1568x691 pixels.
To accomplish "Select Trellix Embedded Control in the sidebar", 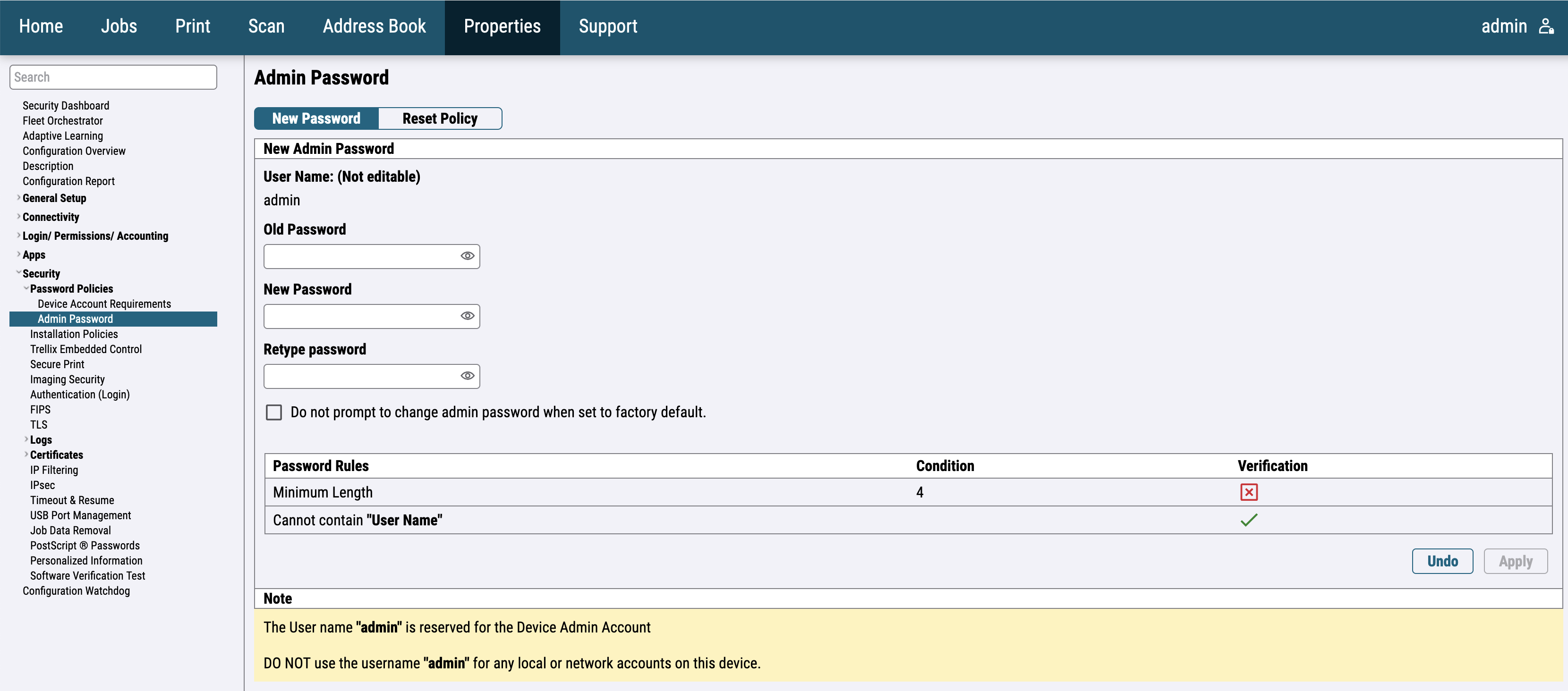I will pyautogui.click(x=86, y=348).
